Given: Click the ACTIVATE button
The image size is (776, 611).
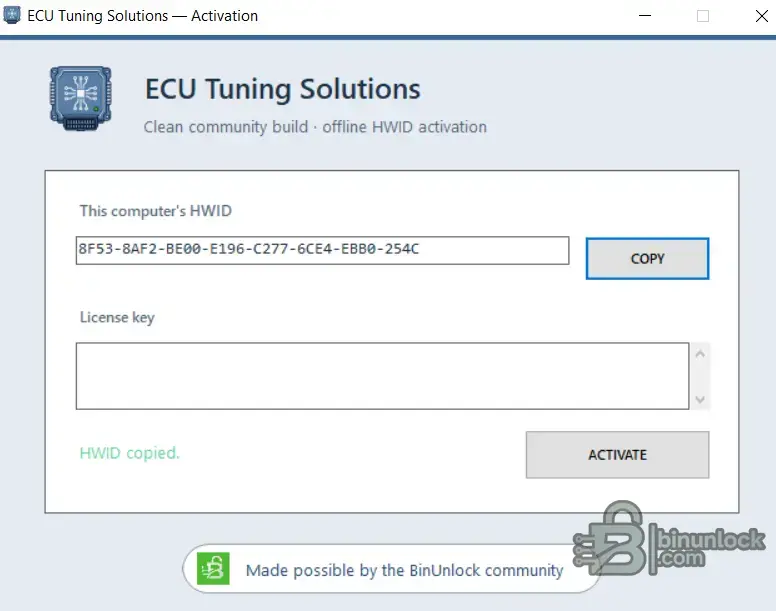Looking at the screenshot, I should tap(617, 455).
